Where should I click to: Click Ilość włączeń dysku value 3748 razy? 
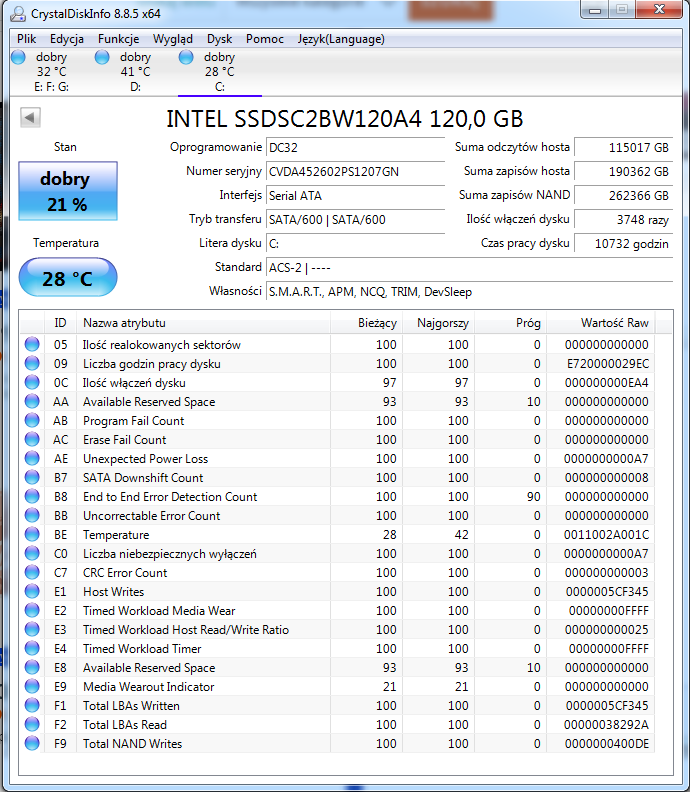click(624, 220)
